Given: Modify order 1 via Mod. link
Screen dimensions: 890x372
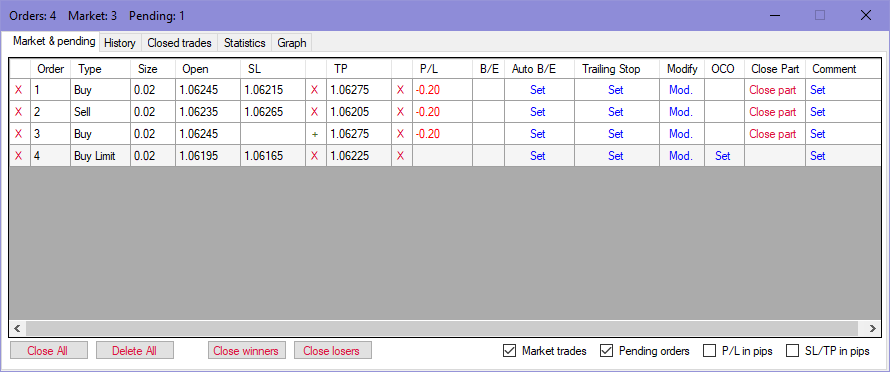Looking at the screenshot, I should 681,90.
